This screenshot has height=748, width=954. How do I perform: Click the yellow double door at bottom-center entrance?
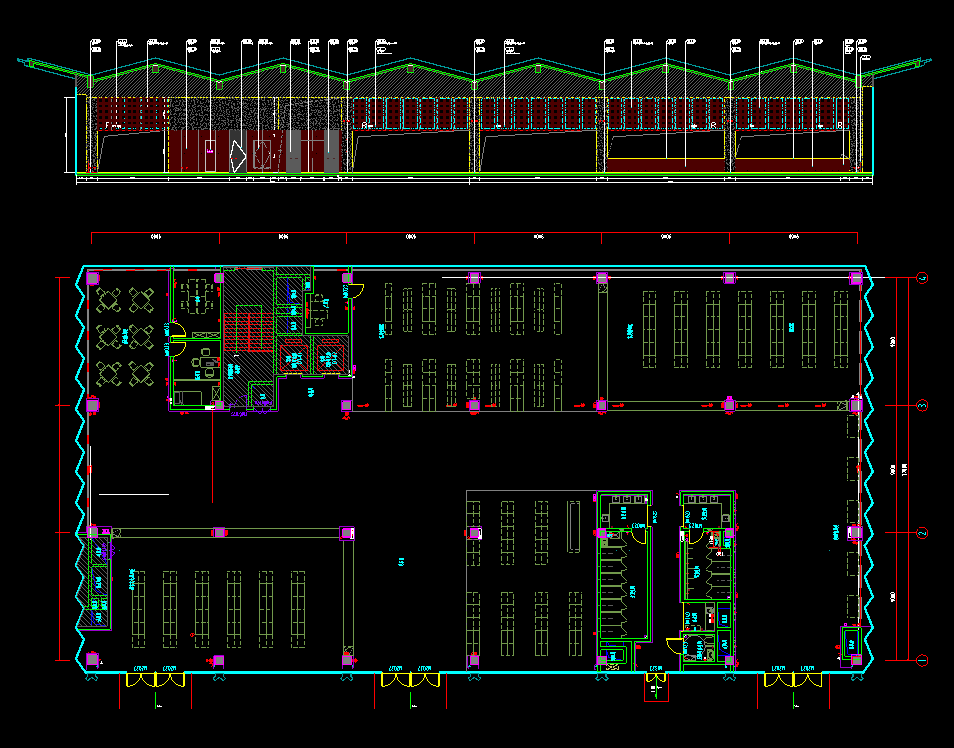[410, 680]
